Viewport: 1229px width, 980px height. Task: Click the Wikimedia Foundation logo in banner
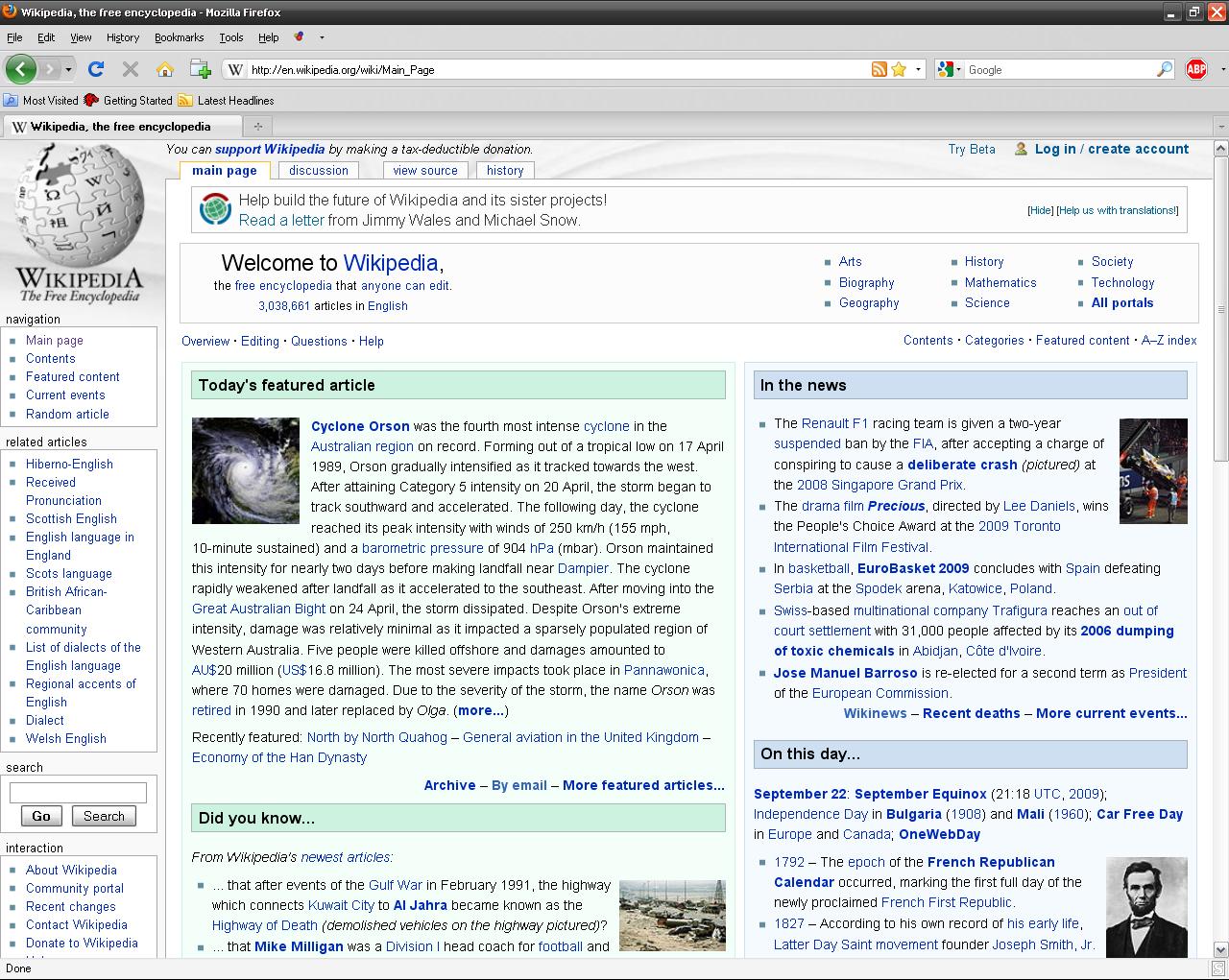pyautogui.click(x=216, y=209)
